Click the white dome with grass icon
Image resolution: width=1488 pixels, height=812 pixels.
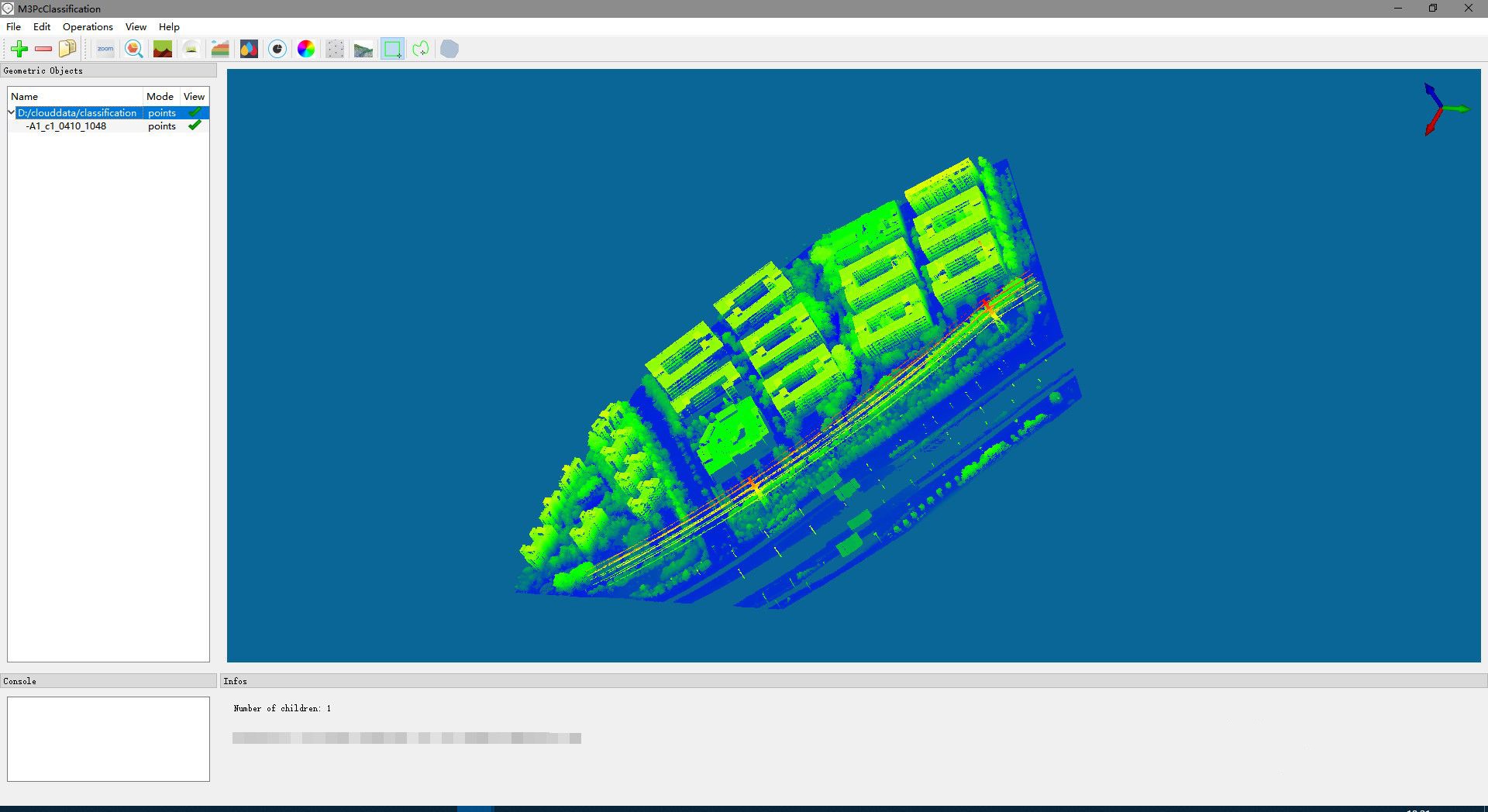[191, 49]
